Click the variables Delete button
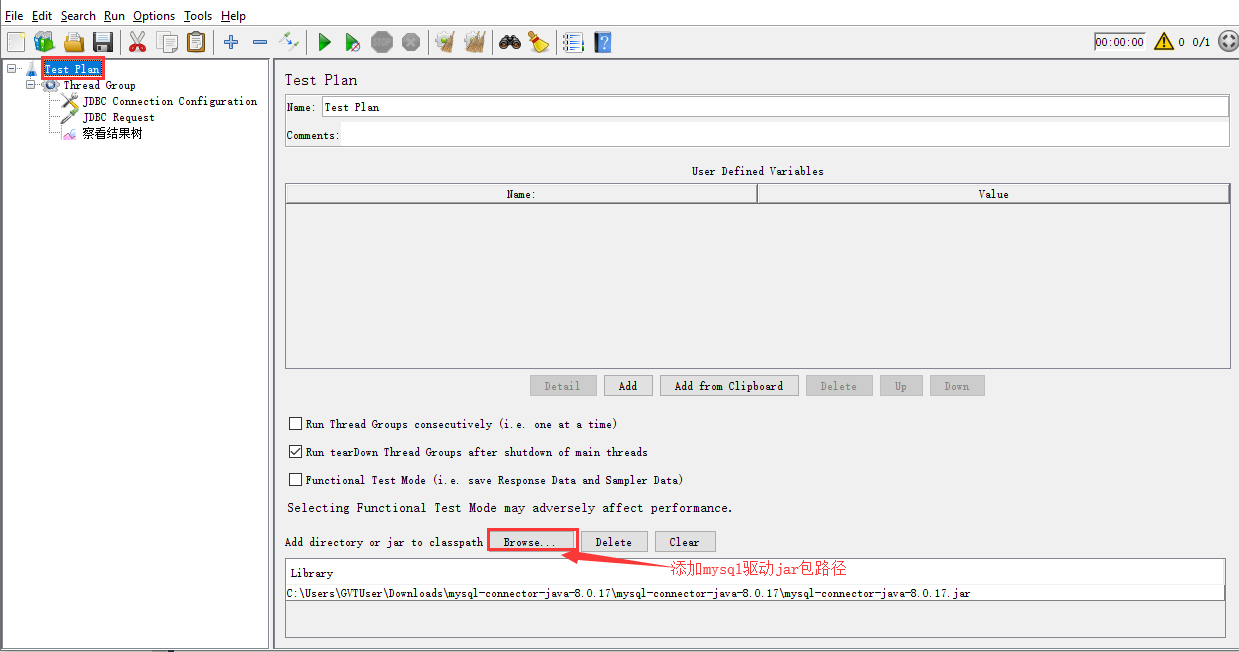The width and height of the screenshot is (1239, 652). (838, 386)
